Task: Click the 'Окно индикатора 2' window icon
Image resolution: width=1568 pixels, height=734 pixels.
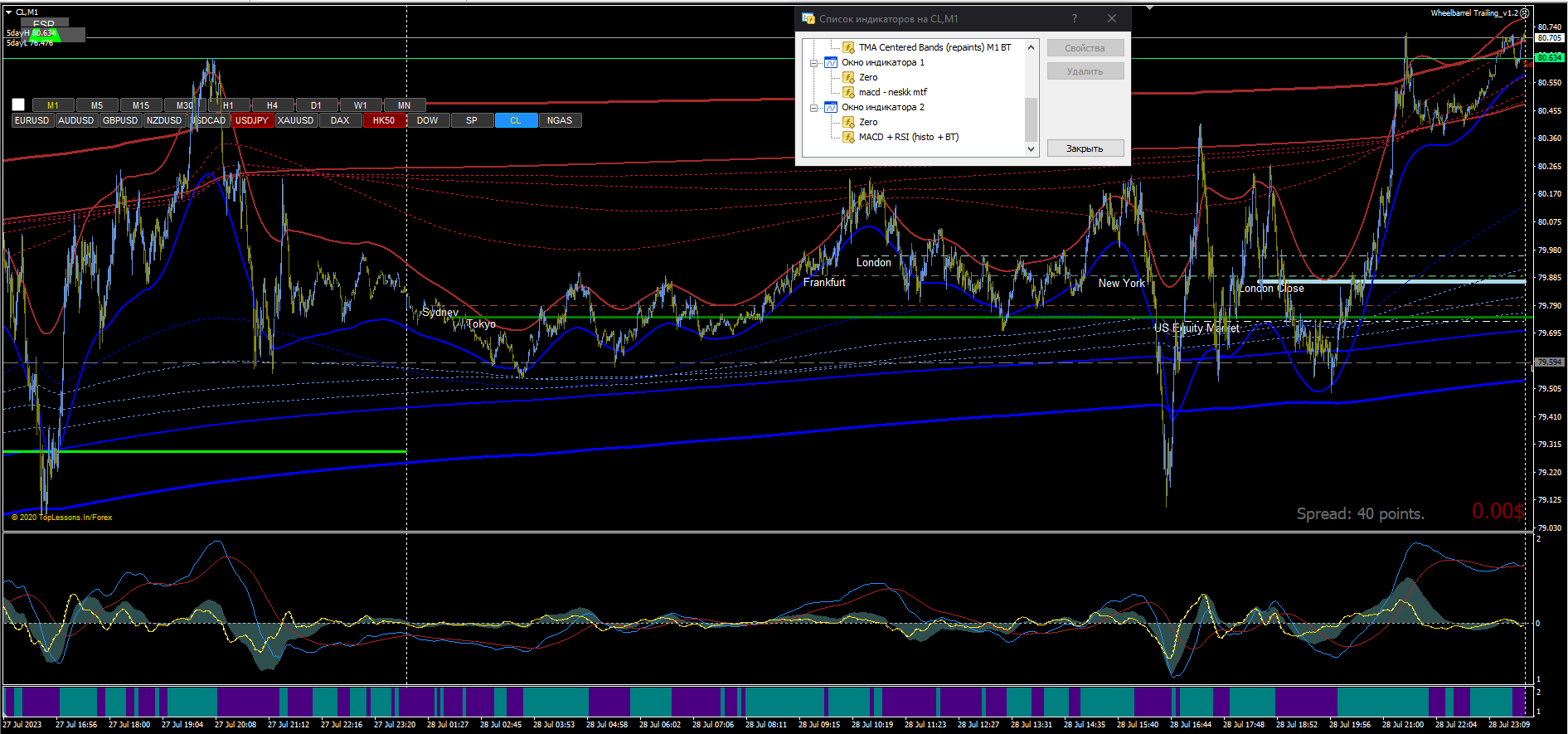Action: point(831,107)
